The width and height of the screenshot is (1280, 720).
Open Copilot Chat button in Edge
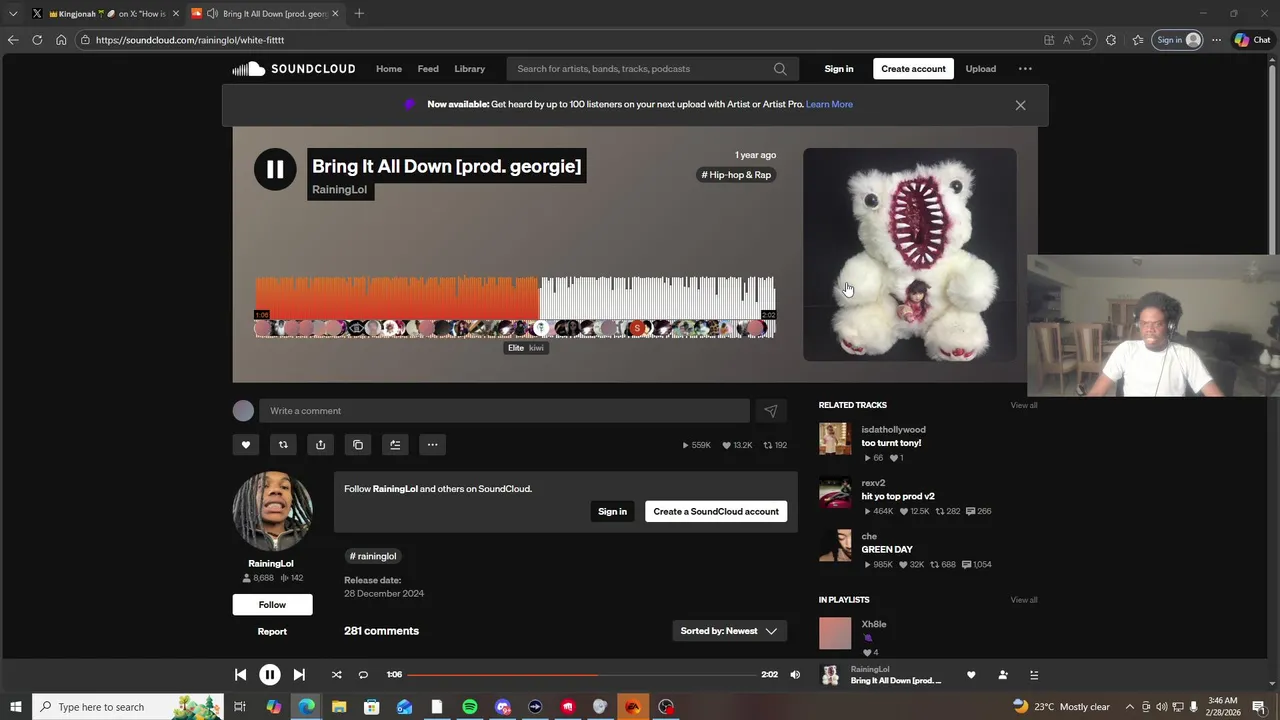[x=1252, y=40]
